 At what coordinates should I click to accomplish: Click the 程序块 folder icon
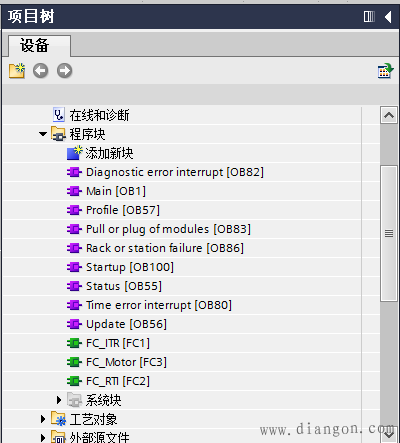point(58,134)
